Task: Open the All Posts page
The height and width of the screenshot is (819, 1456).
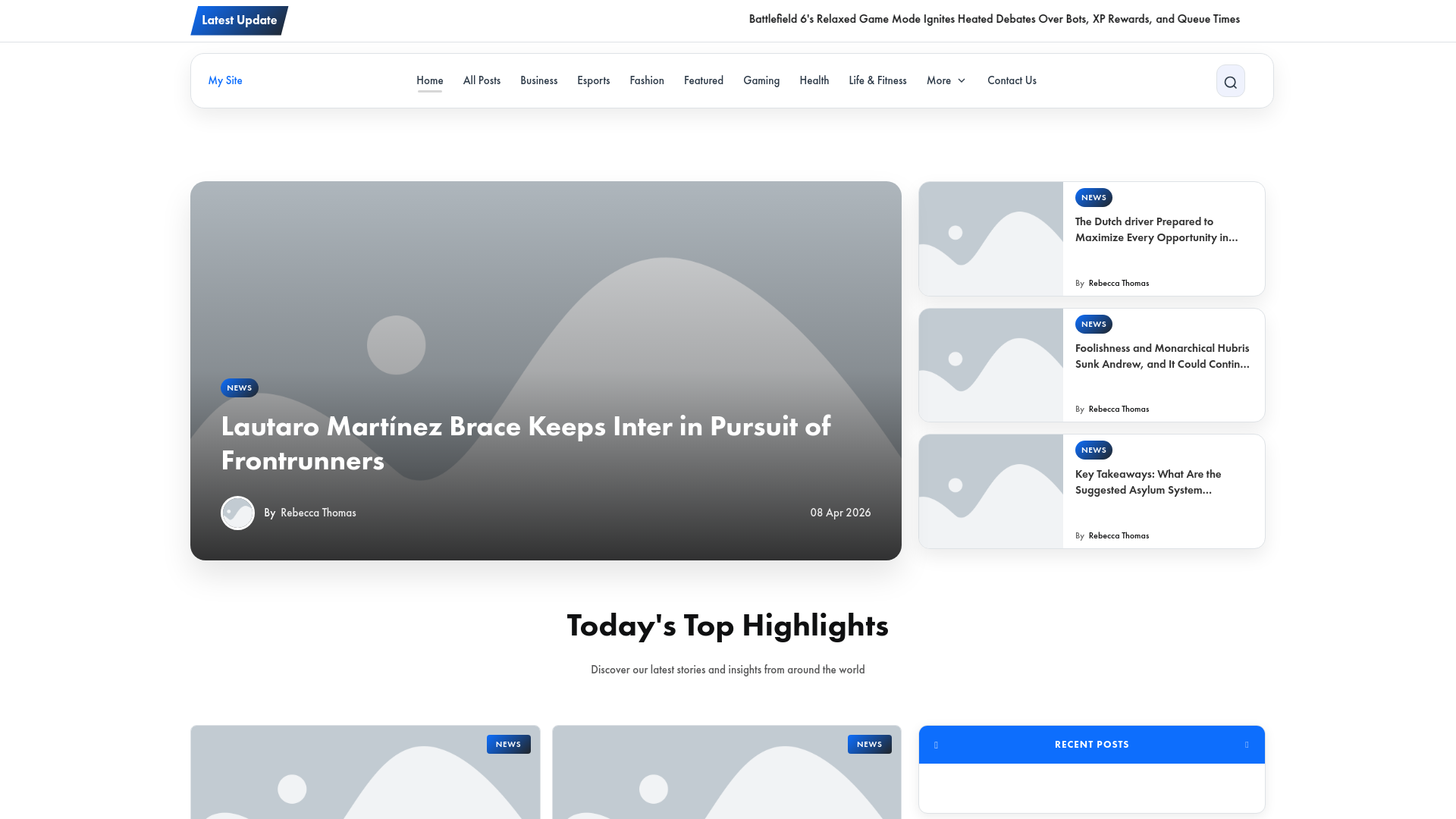Action: click(482, 80)
